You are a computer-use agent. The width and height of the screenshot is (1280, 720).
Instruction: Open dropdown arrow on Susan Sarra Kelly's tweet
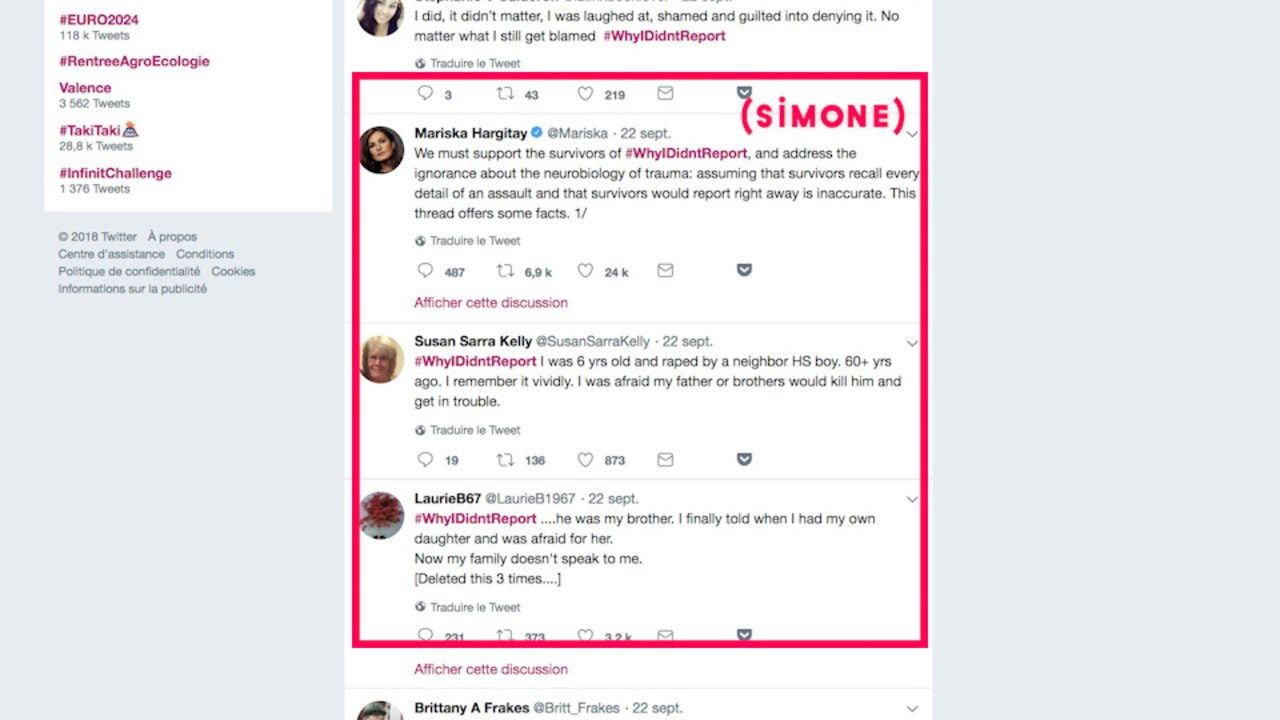[x=912, y=342]
